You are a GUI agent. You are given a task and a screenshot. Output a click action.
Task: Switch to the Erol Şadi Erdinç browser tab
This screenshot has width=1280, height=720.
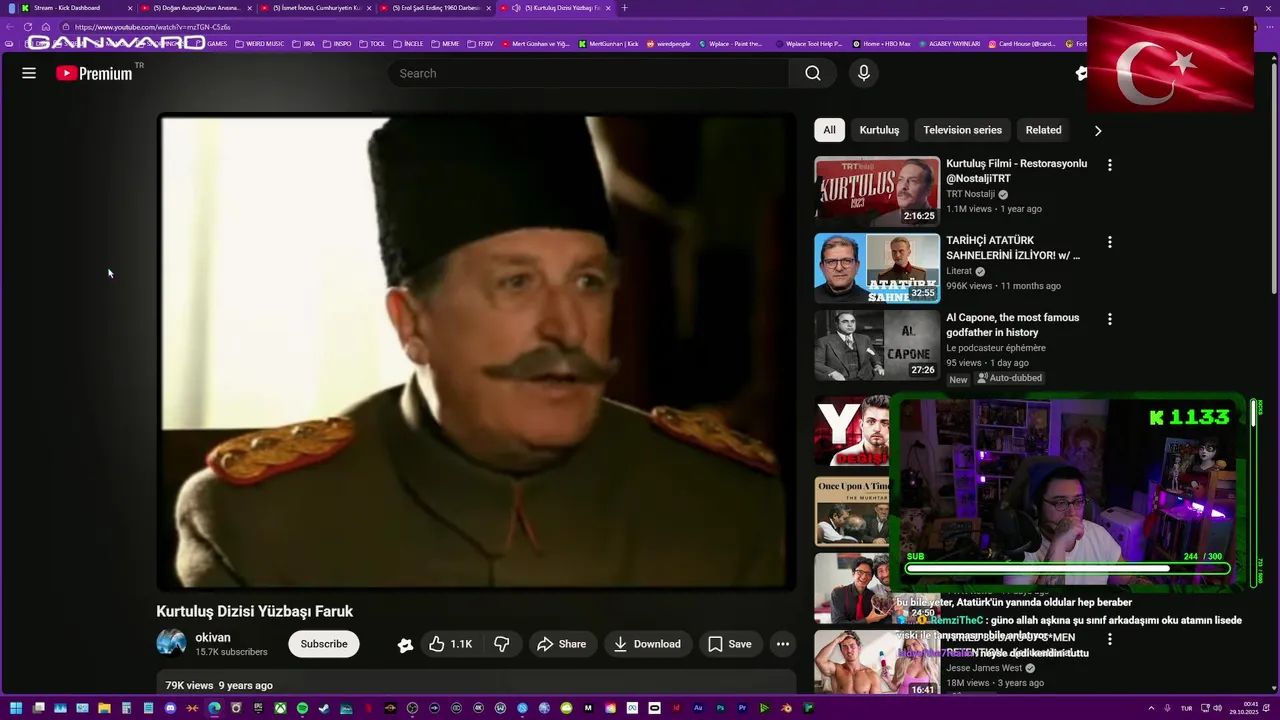[x=436, y=8]
